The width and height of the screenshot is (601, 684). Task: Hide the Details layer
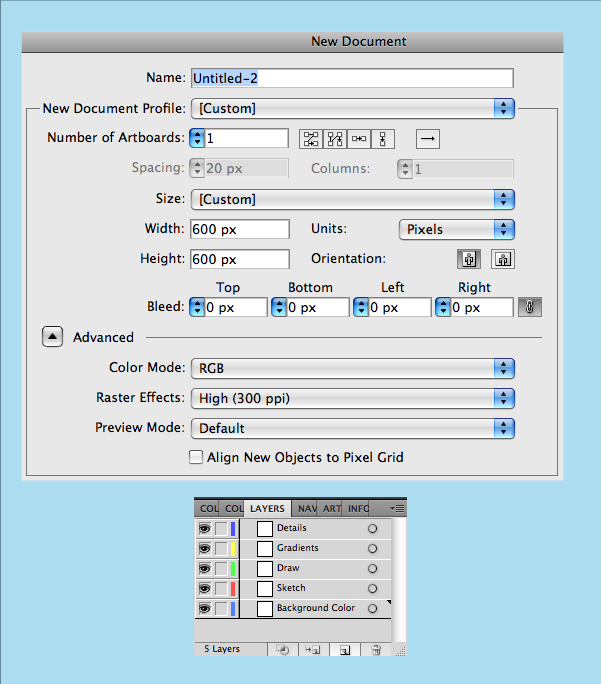coord(204,528)
